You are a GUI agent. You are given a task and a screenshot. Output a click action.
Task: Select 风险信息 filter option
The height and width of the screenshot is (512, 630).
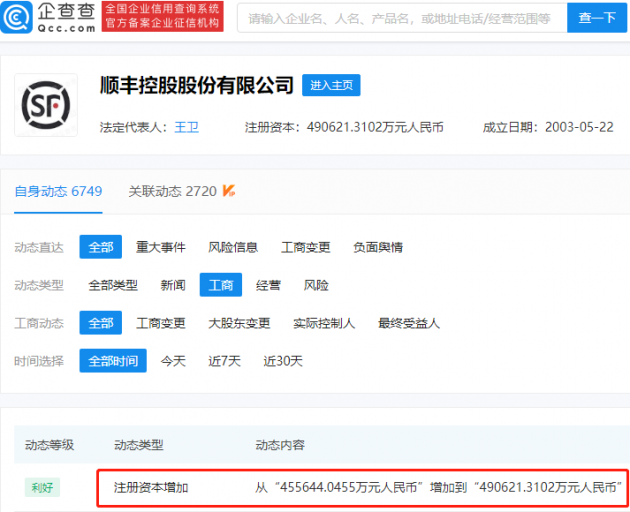point(233,247)
